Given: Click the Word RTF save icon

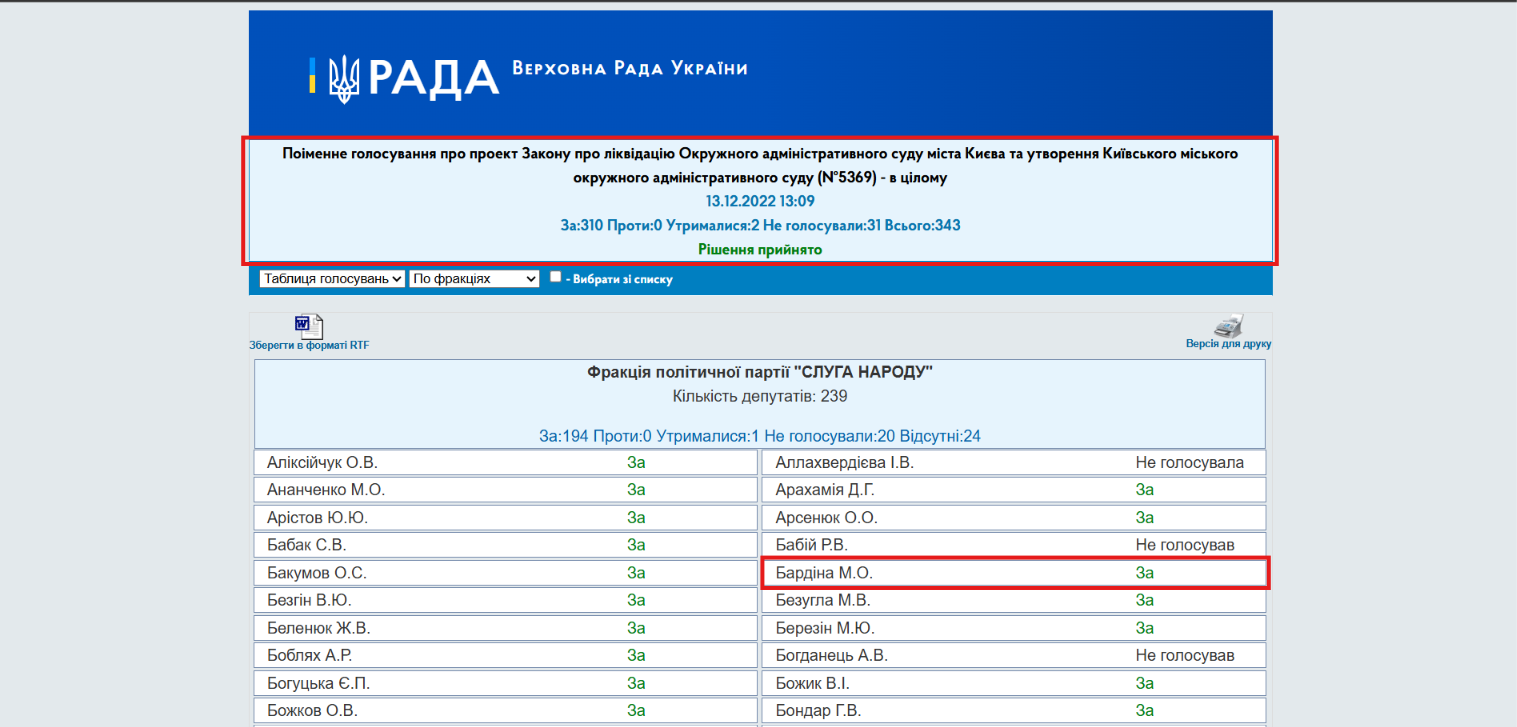Looking at the screenshot, I should coord(308,326).
